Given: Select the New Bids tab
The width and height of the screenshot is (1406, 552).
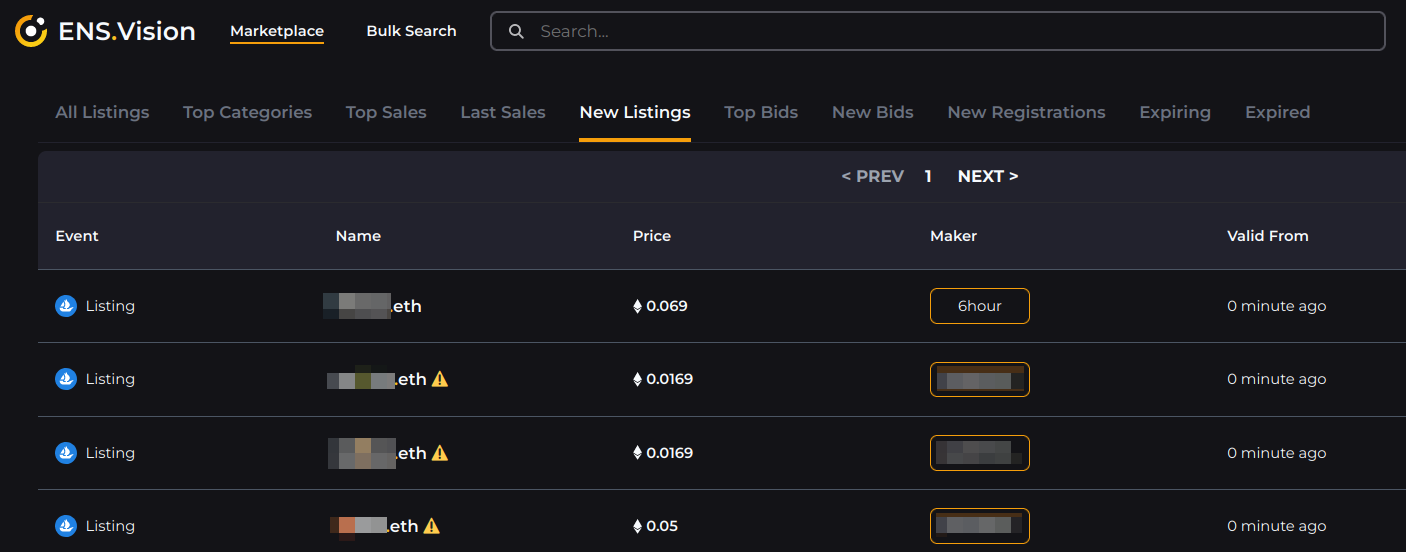Looking at the screenshot, I should click(x=873, y=112).
